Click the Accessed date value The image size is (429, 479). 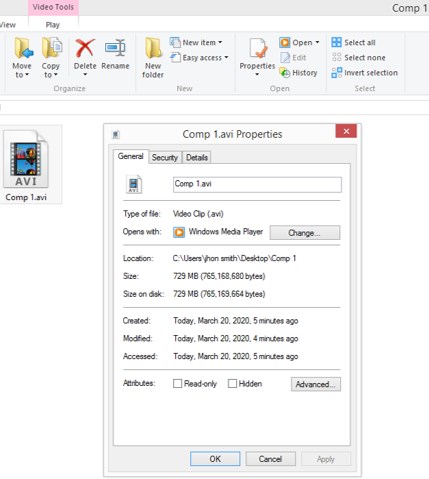click(236, 356)
